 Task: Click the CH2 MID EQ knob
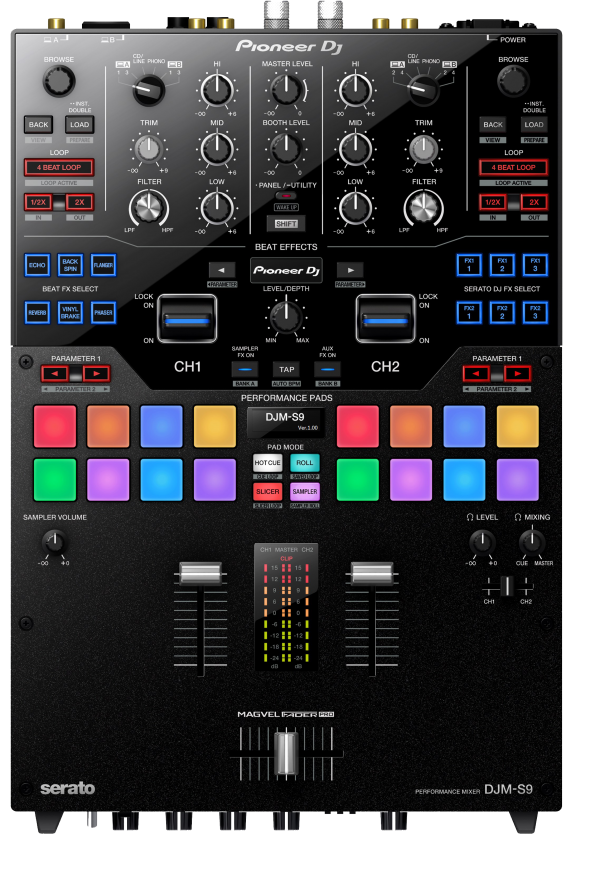pyautogui.click(x=355, y=149)
